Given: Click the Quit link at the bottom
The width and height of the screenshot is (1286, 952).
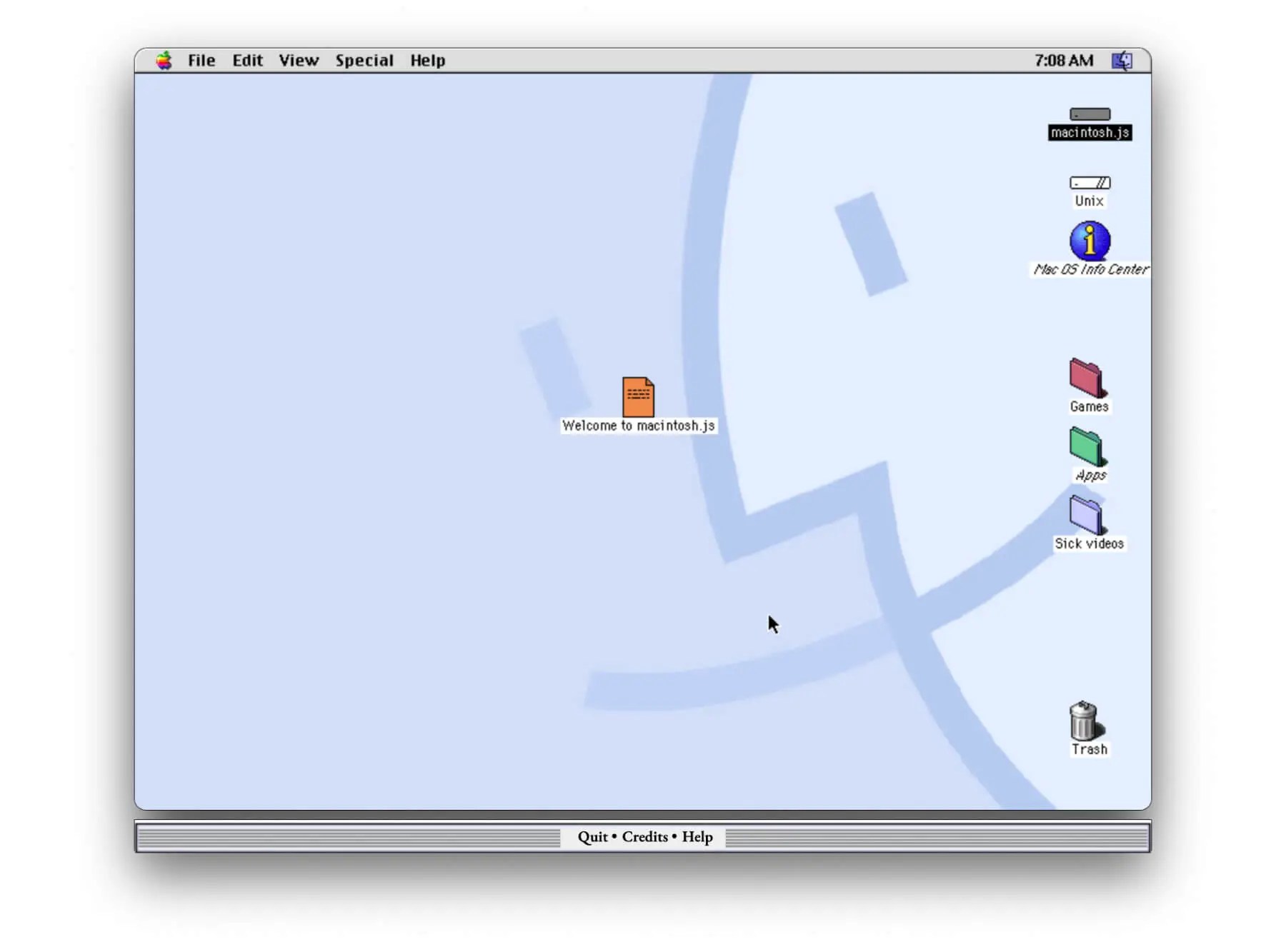Looking at the screenshot, I should click(x=593, y=836).
